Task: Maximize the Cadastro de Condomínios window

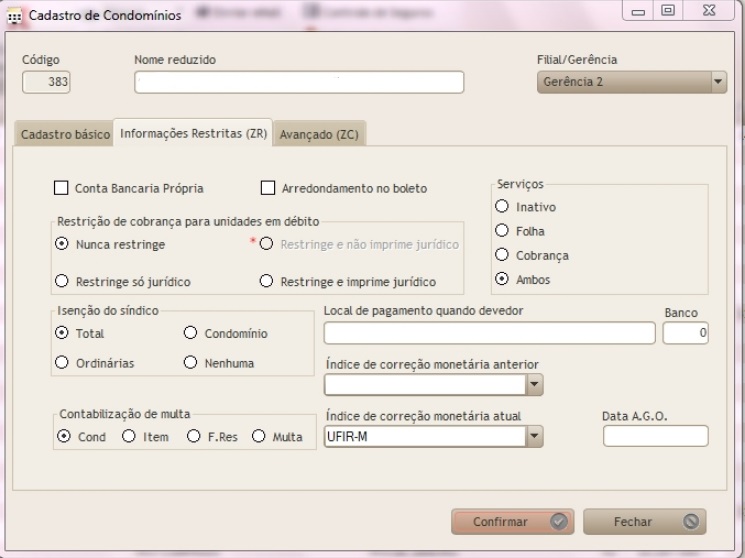Action: (x=668, y=10)
